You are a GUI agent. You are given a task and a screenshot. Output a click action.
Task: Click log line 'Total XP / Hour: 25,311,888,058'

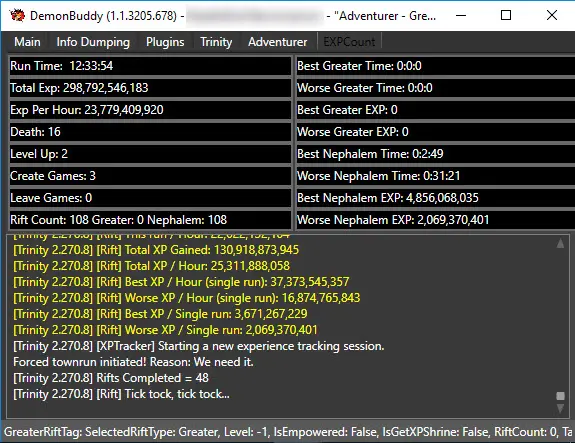pos(151,266)
